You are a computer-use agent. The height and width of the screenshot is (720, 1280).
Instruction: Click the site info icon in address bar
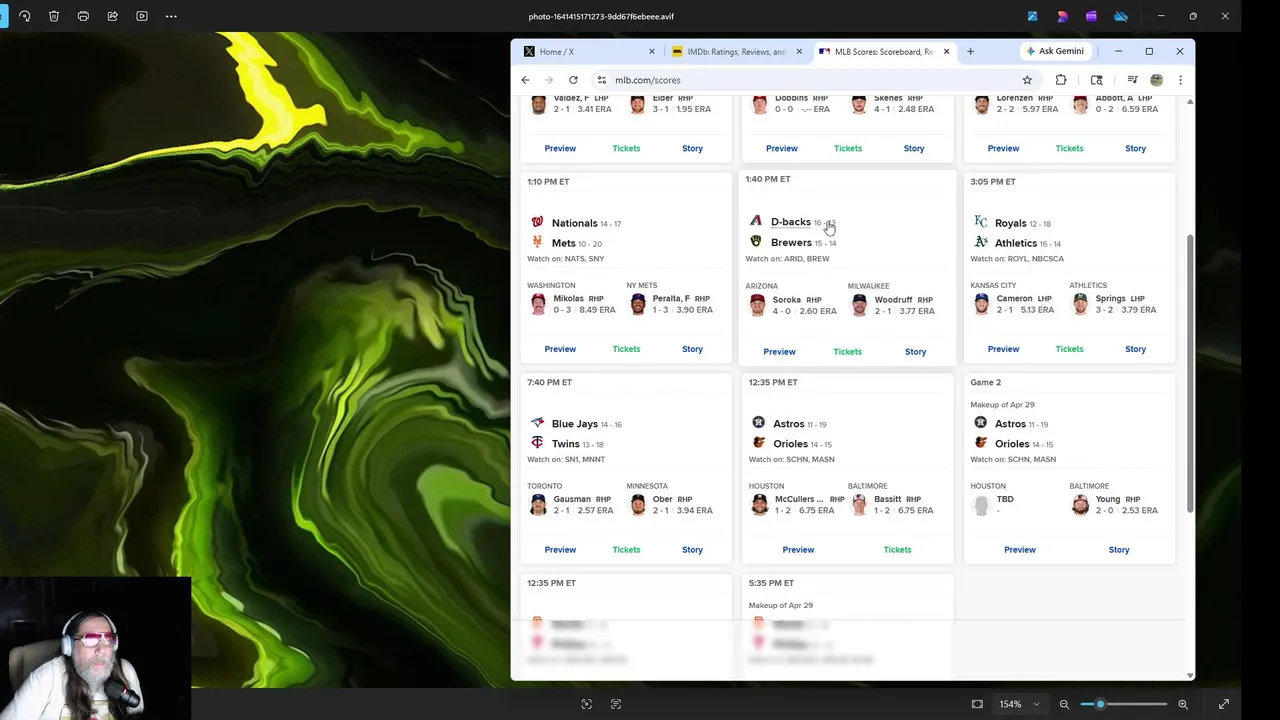coord(602,80)
